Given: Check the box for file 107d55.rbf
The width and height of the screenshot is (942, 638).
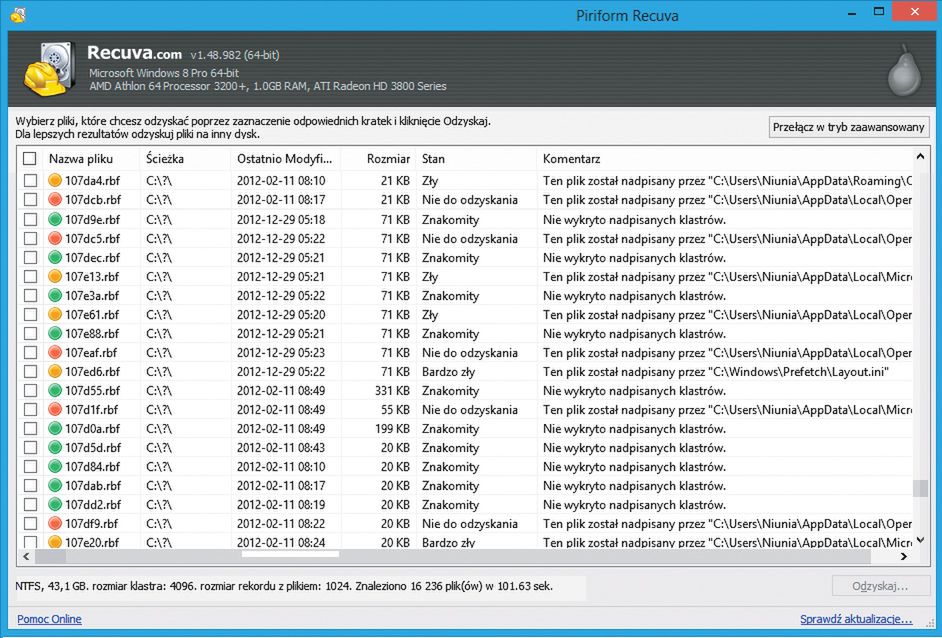Looking at the screenshot, I should pyautogui.click(x=30, y=390).
